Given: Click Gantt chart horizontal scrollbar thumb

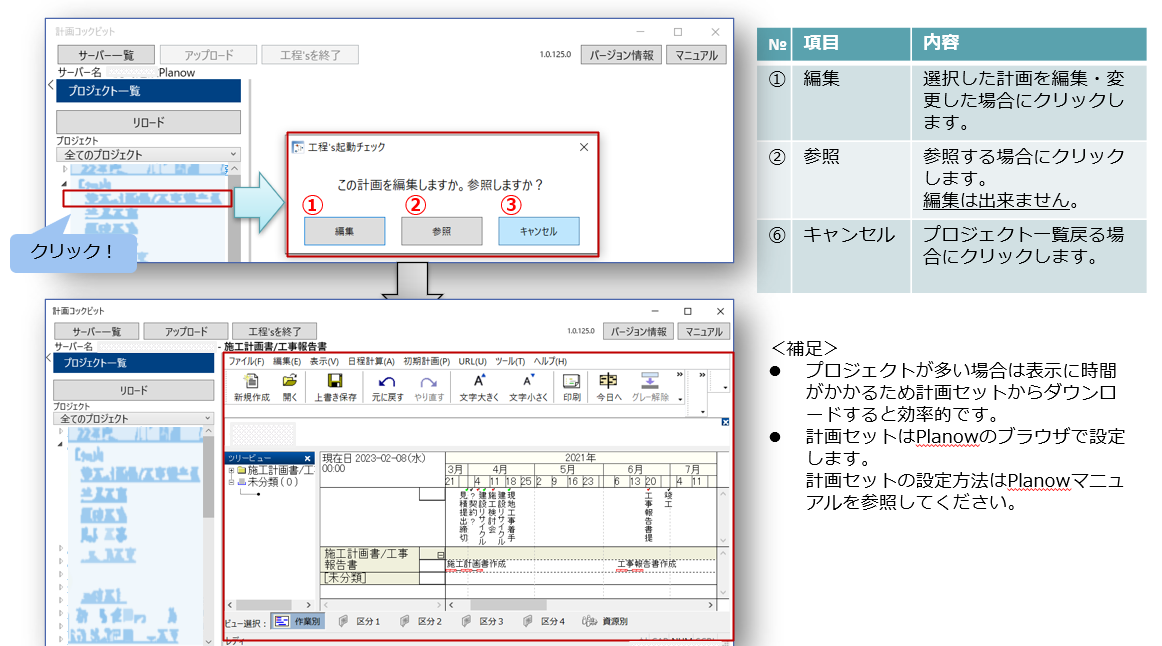Looking at the screenshot, I should pos(508,605).
